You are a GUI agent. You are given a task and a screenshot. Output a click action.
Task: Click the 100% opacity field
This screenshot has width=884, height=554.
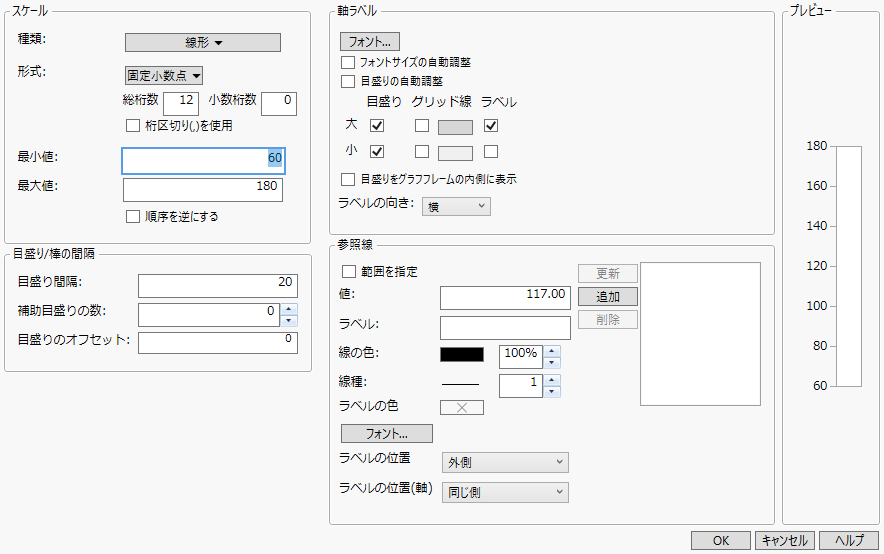click(x=521, y=357)
